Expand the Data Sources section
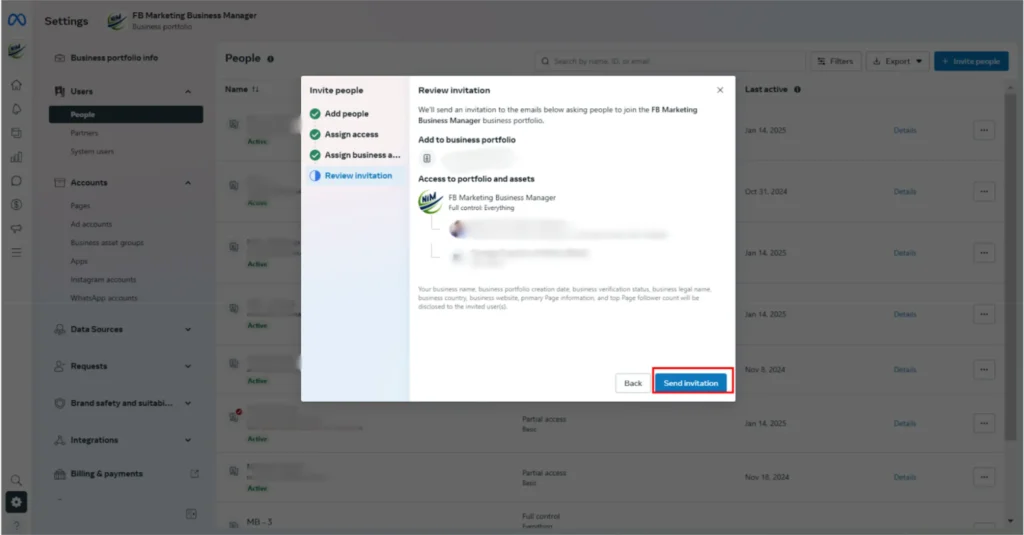This screenshot has width=1024, height=535. click(188, 329)
